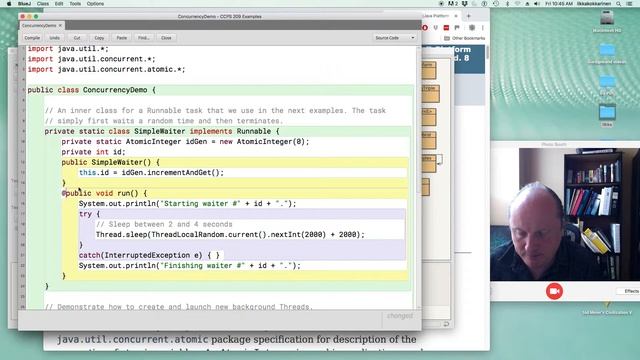Close the ConcurrencyDemo tab with its x

[x=60, y=25]
